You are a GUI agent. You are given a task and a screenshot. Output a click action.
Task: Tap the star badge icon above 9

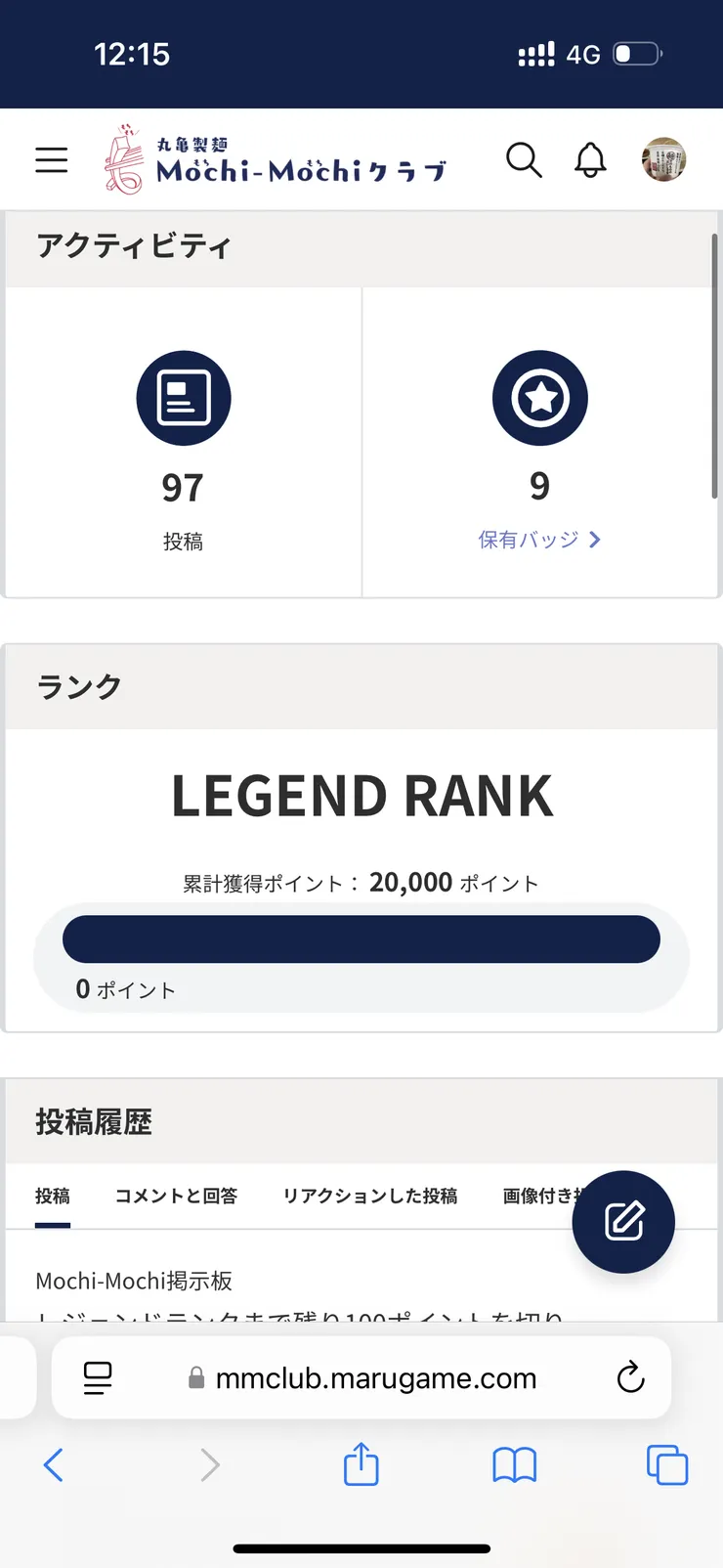pos(540,398)
